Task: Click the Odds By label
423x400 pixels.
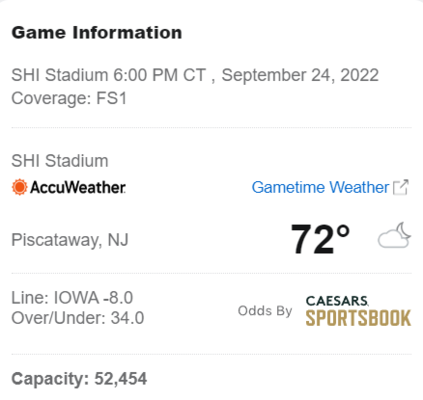Action: 265,311
